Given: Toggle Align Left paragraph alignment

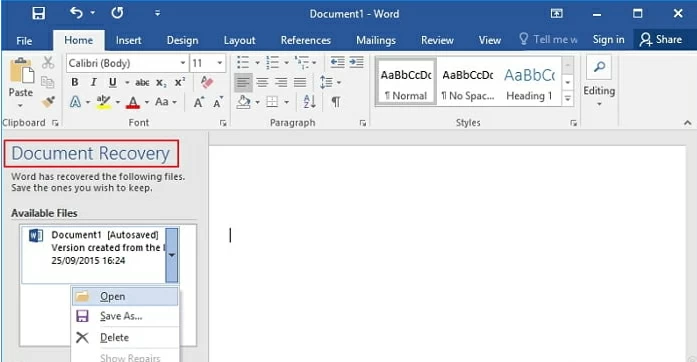Looking at the screenshot, I should pos(243,83).
